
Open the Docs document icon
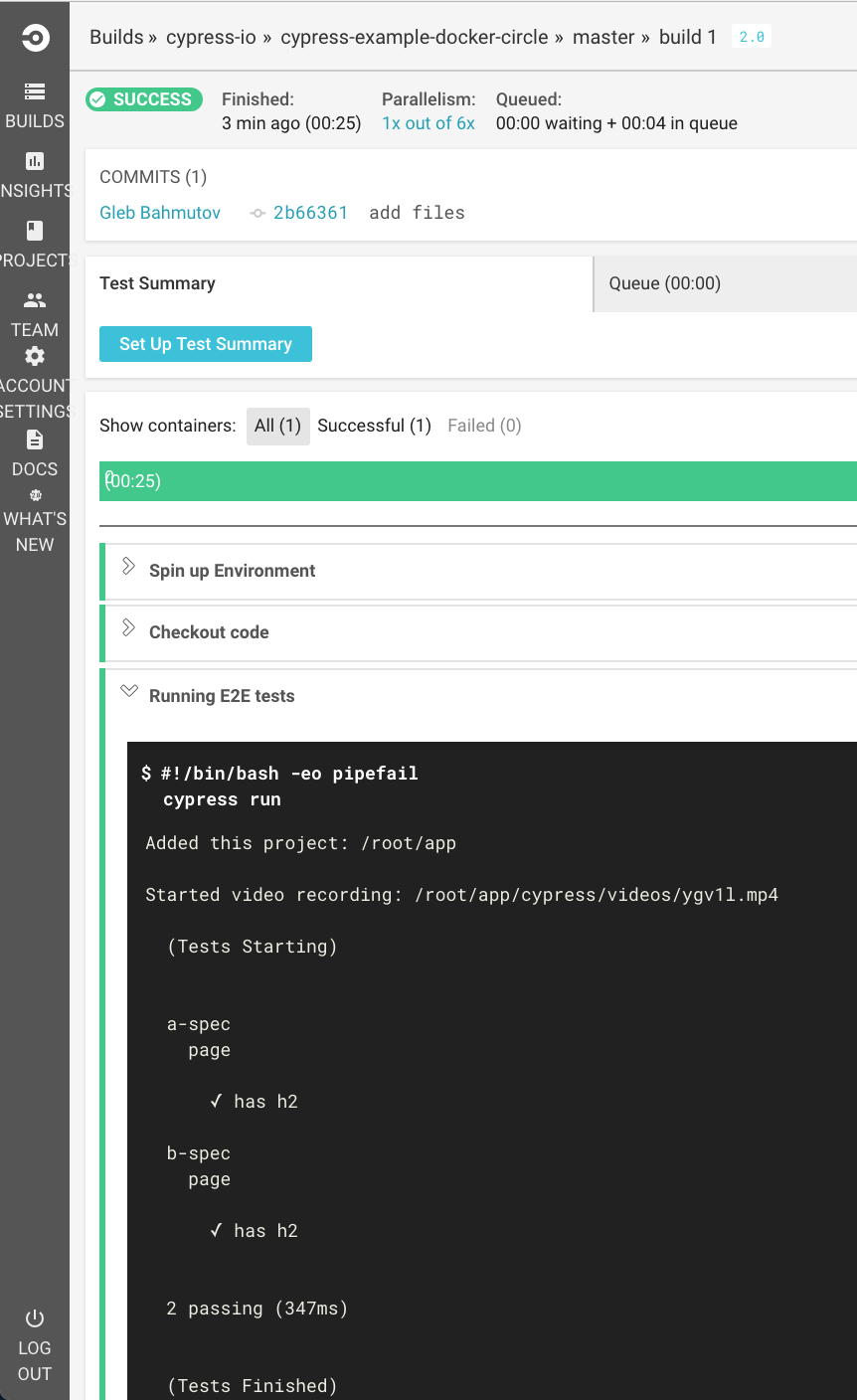click(35, 439)
